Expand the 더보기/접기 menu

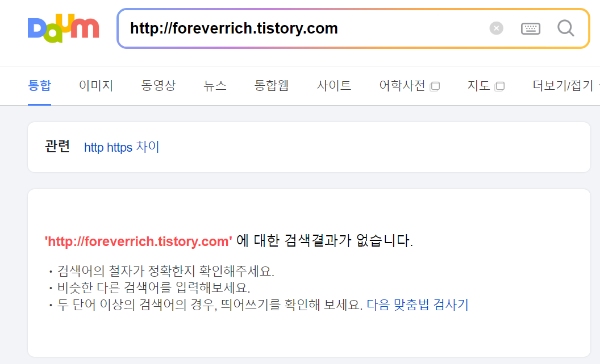point(564,85)
